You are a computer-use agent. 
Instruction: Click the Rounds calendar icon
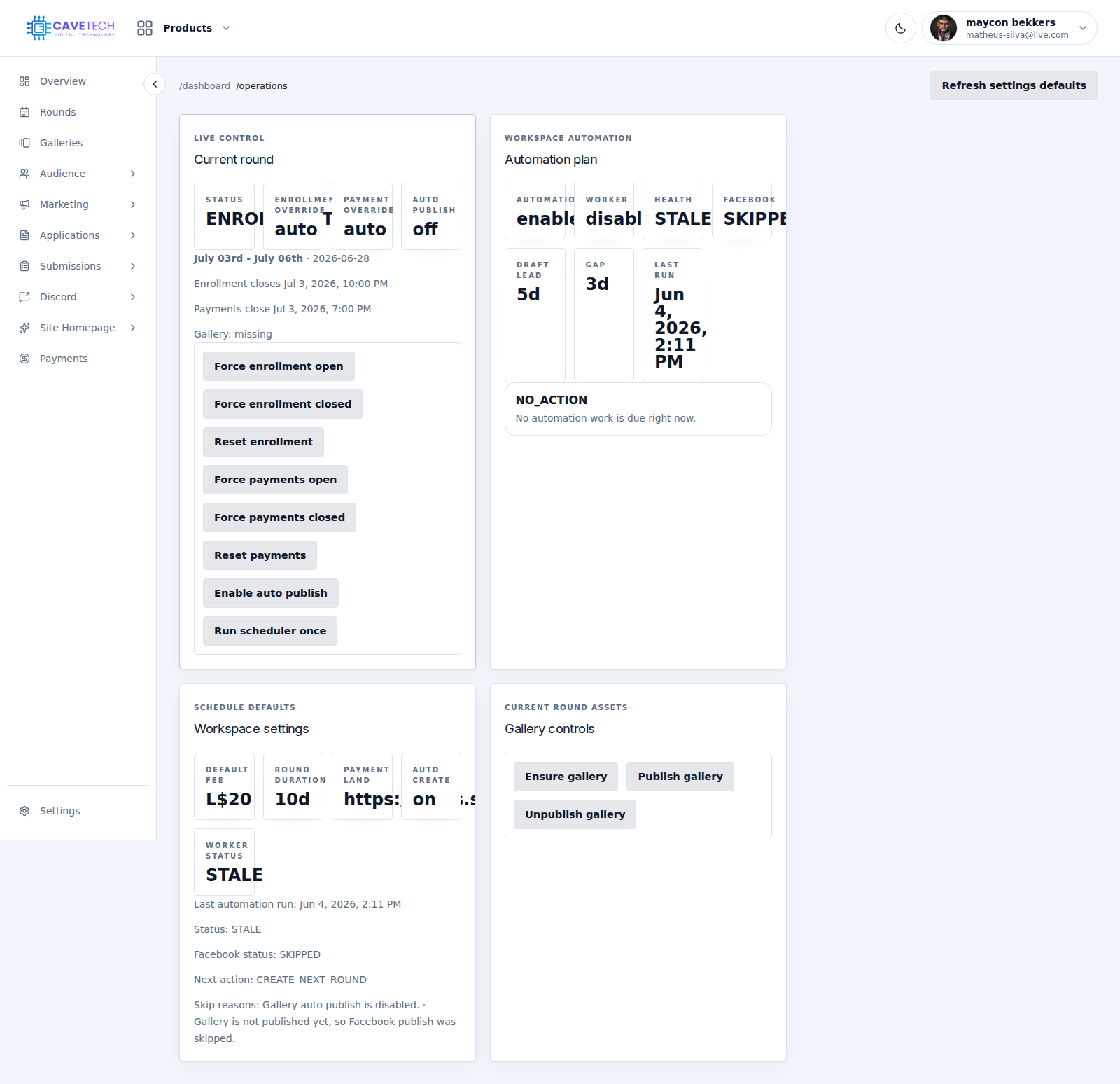(24, 112)
